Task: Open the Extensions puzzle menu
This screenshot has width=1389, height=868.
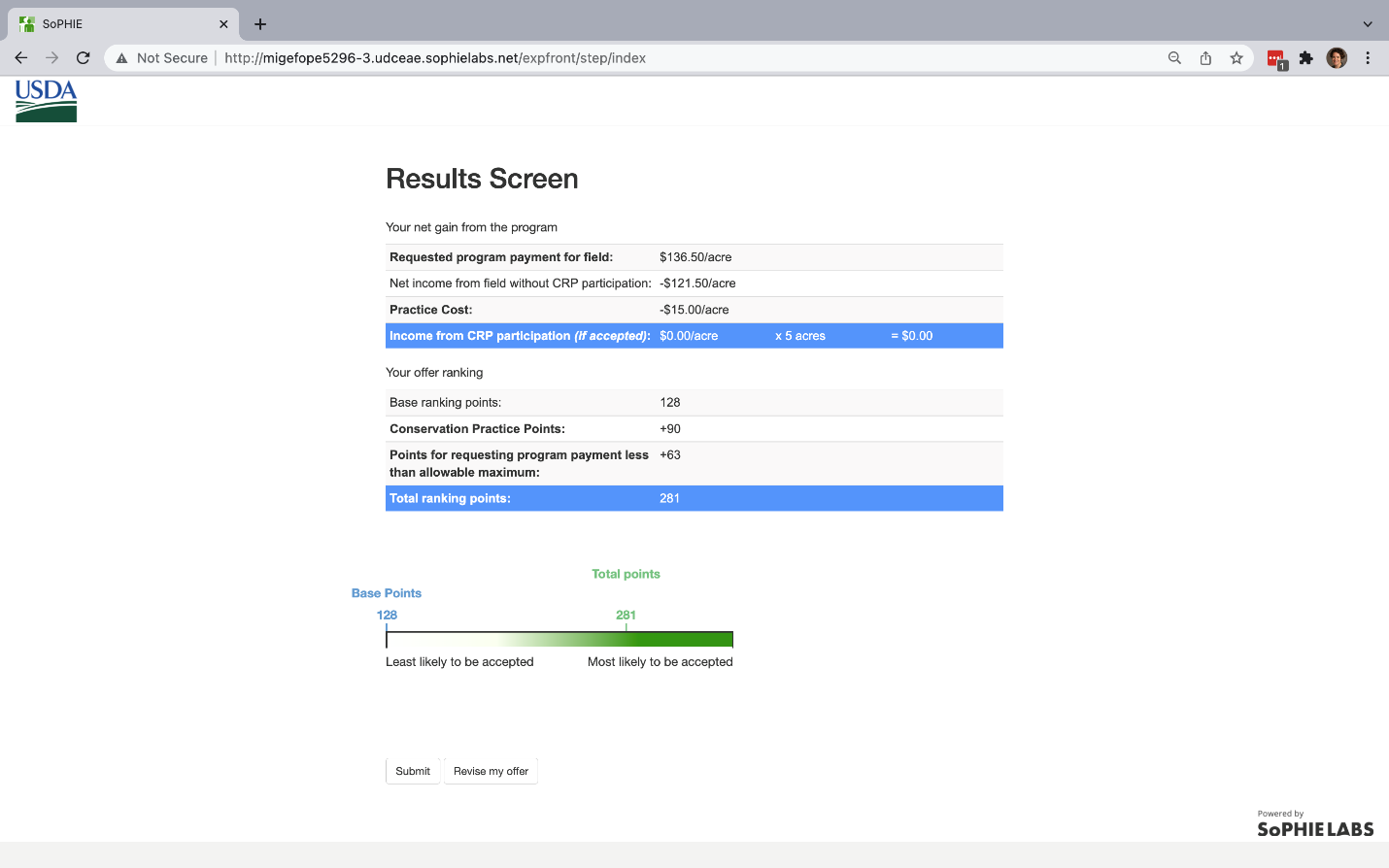Action: point(1306,58)
